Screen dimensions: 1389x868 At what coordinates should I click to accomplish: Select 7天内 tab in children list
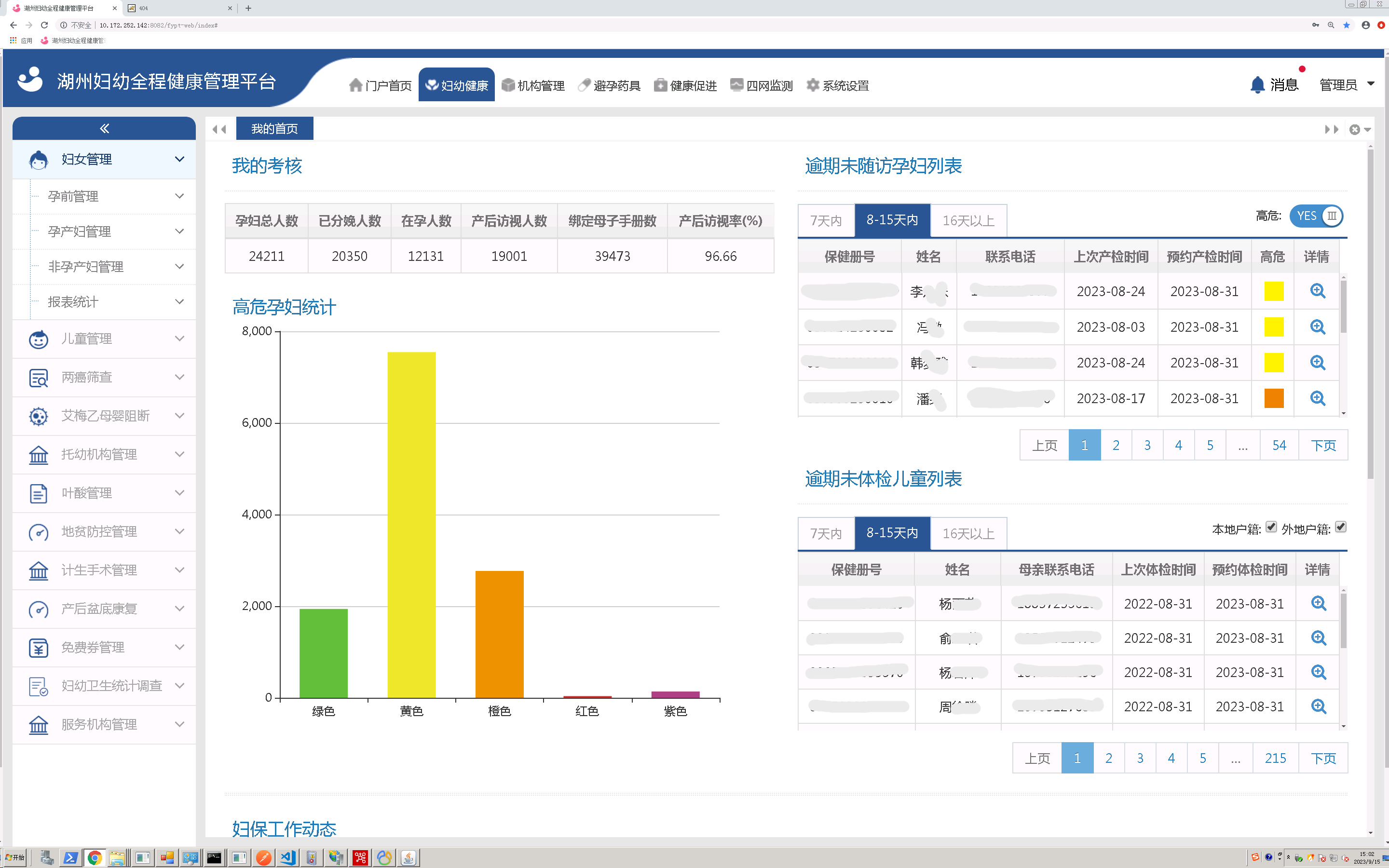coord(826,533)
